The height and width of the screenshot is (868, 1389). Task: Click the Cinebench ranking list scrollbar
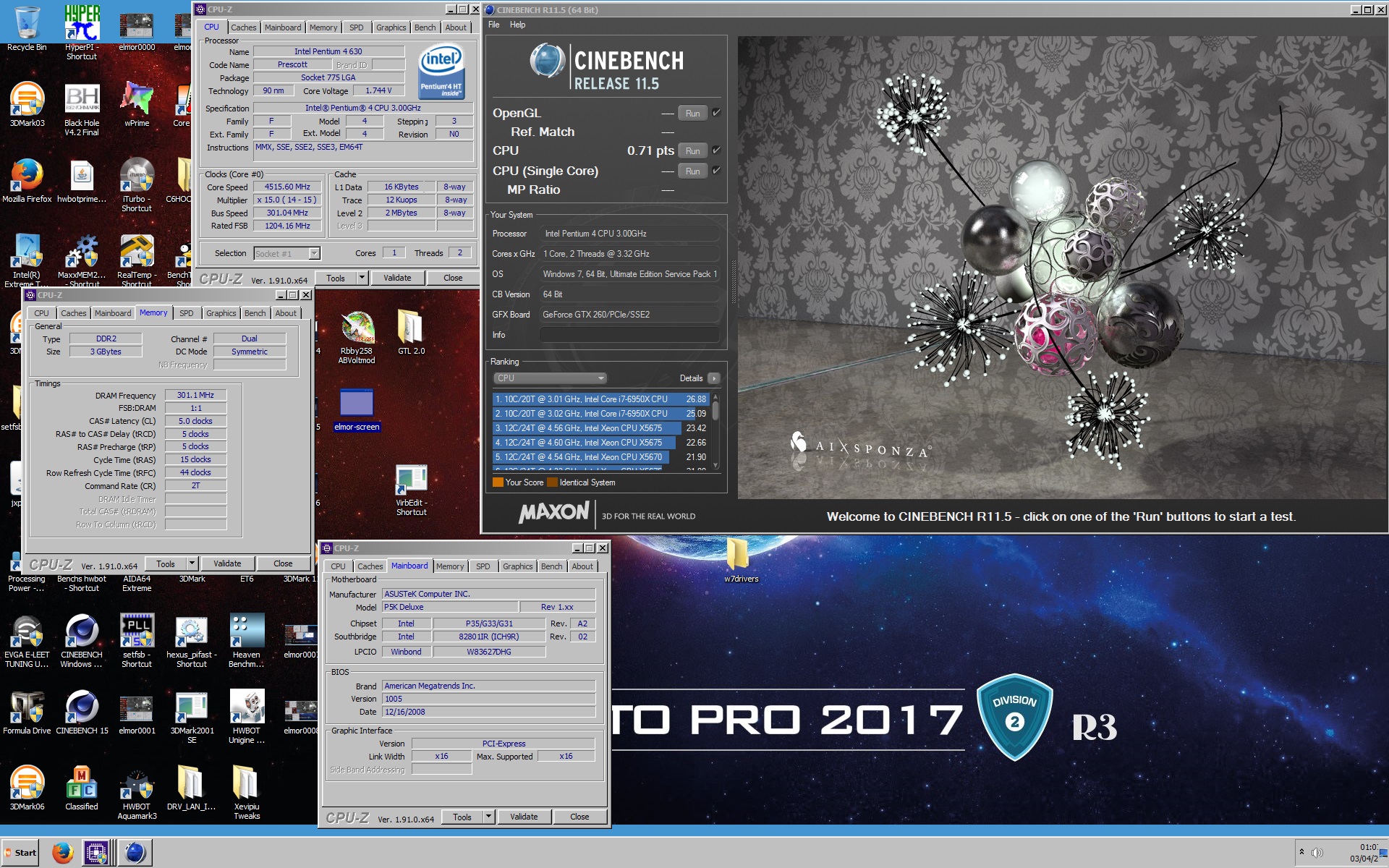click(715, 431)
